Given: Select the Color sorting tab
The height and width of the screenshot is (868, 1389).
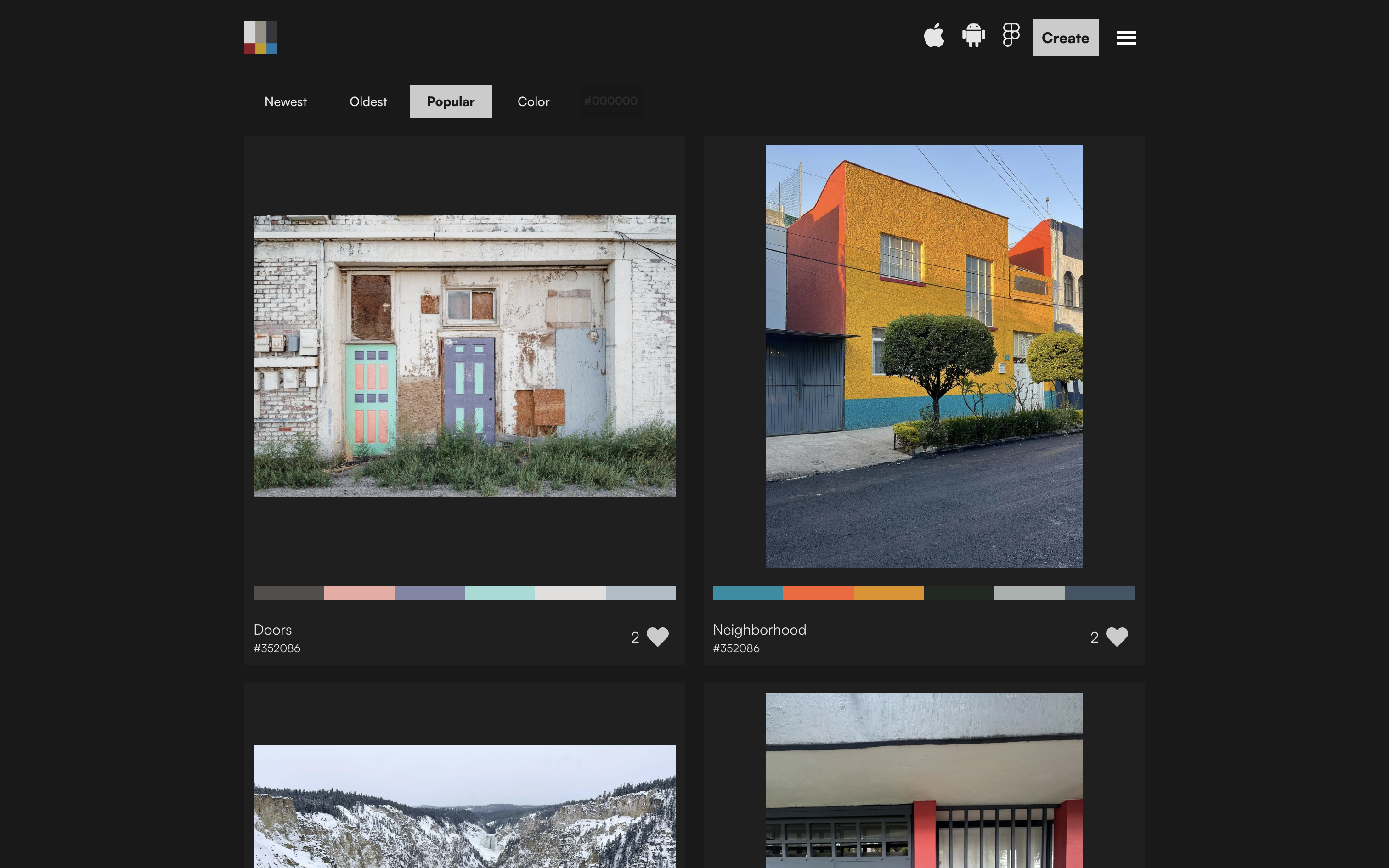Looking at the screenshot, I should (x=533, y=101).
